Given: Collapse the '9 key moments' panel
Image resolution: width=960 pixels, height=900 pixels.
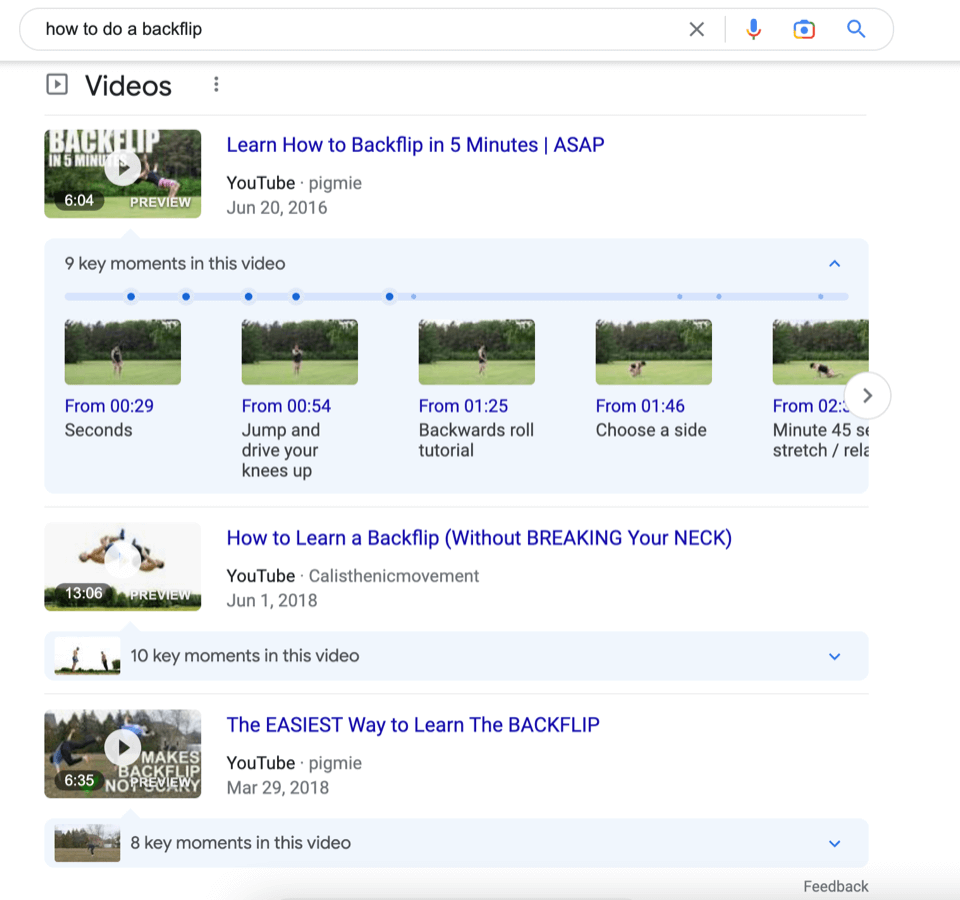Looking at the screenshot, I should click(835, 263).
